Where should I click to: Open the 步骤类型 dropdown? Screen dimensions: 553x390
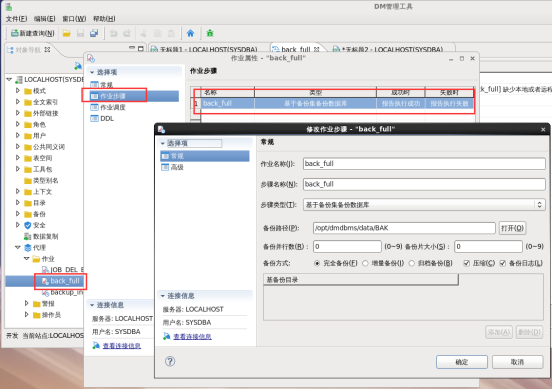pyautogui.click(x=424, y=205)
